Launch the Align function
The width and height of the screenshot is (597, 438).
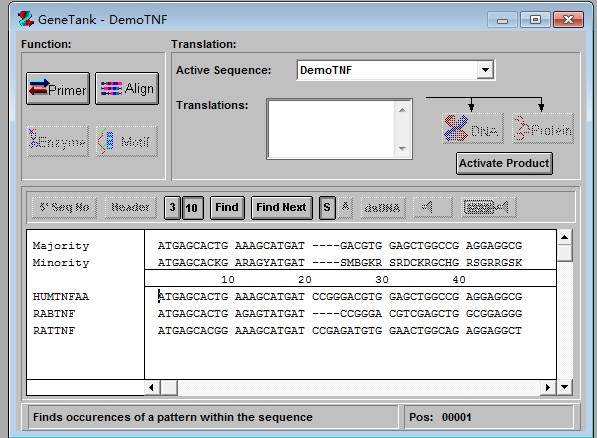[x=127, y=89]
